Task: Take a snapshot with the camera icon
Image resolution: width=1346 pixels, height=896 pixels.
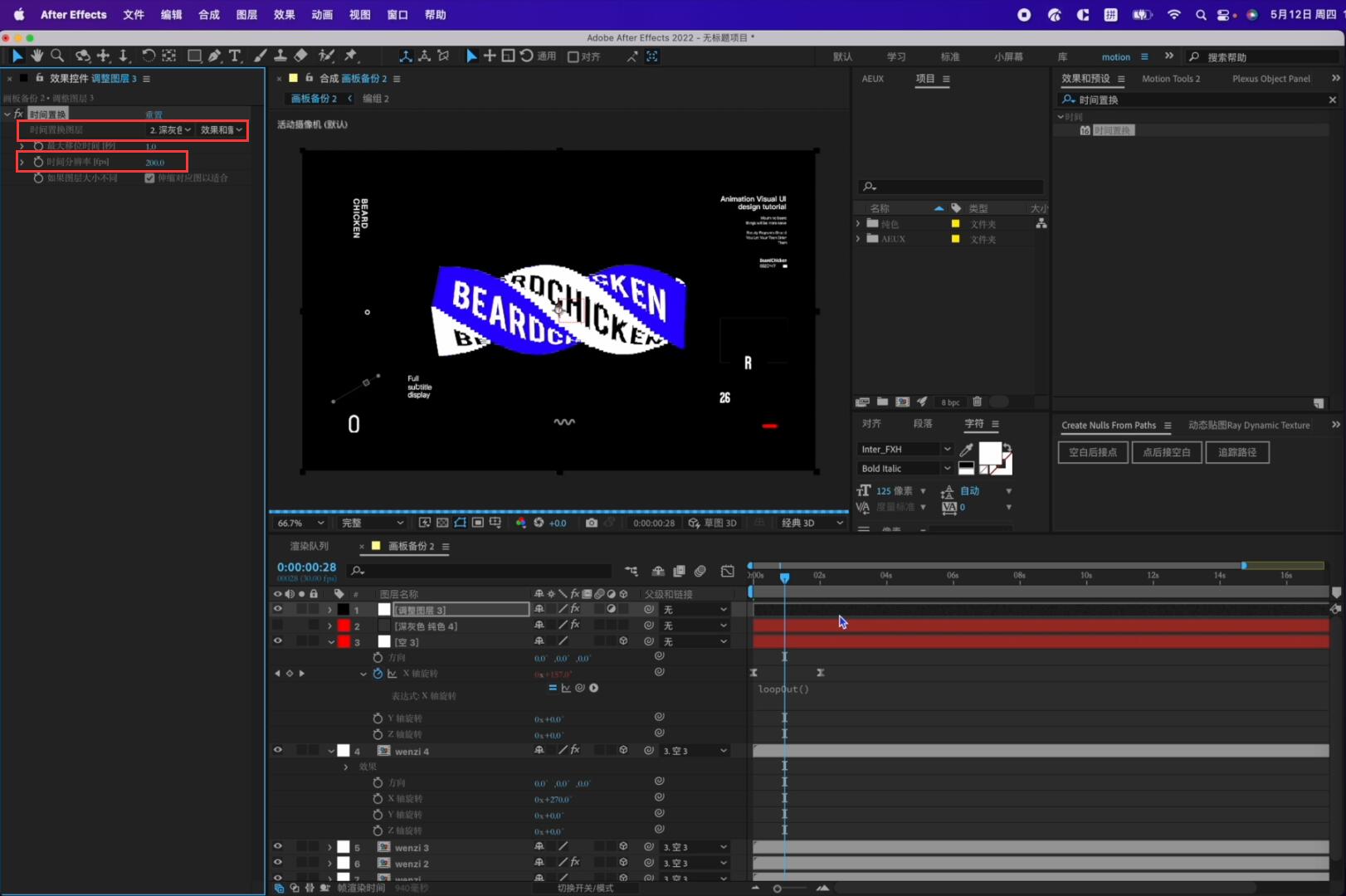Action: coord(591,523)
